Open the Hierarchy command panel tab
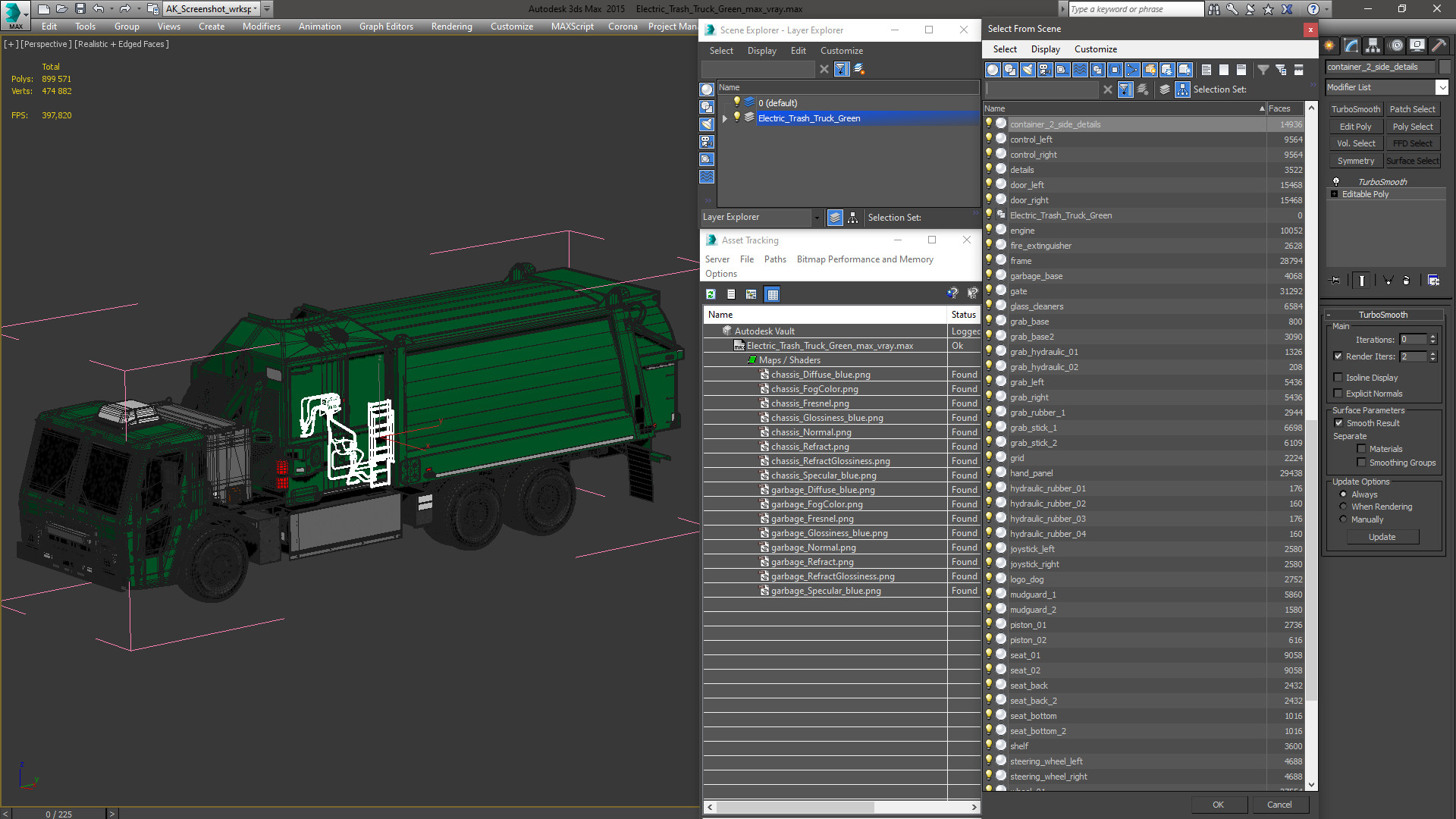 [1373, 45]
